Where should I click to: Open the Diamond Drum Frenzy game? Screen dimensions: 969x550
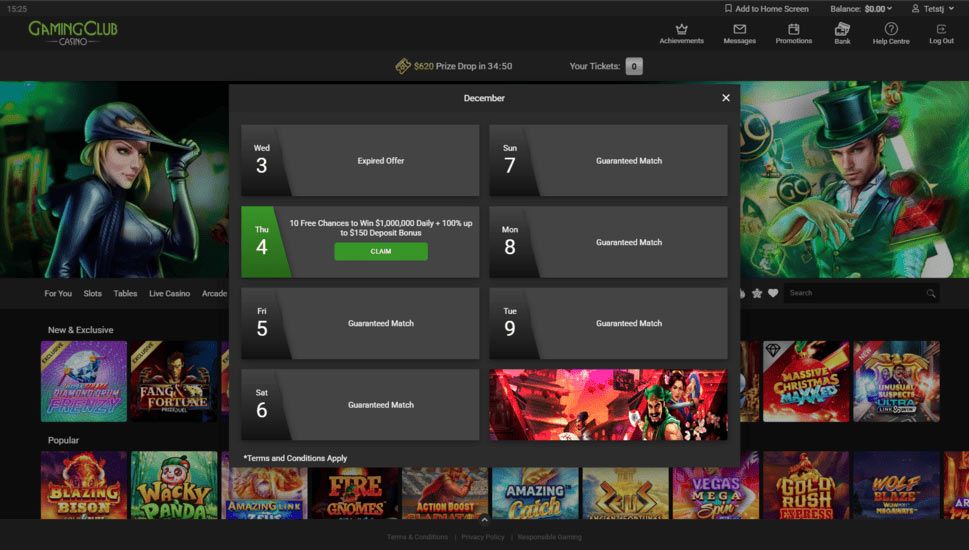[84, 381]
